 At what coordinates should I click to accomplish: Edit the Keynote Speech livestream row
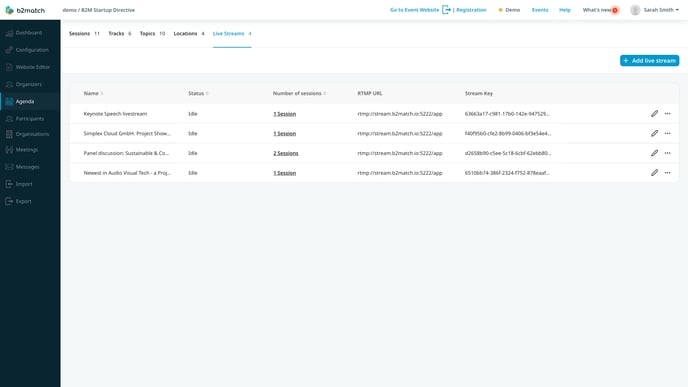pos(654,114)
